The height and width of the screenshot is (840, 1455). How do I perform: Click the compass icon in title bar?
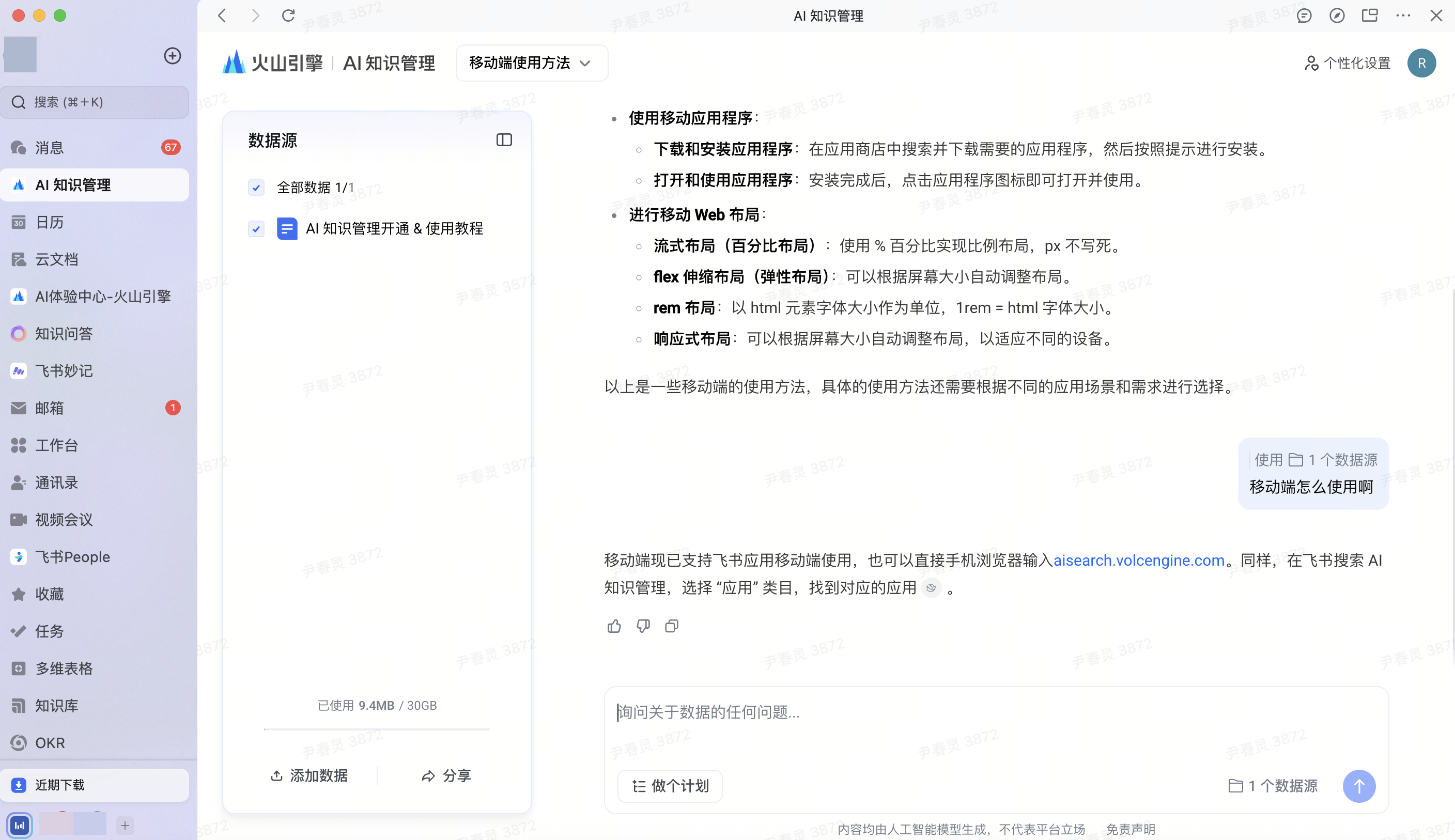pos(1337,15)
